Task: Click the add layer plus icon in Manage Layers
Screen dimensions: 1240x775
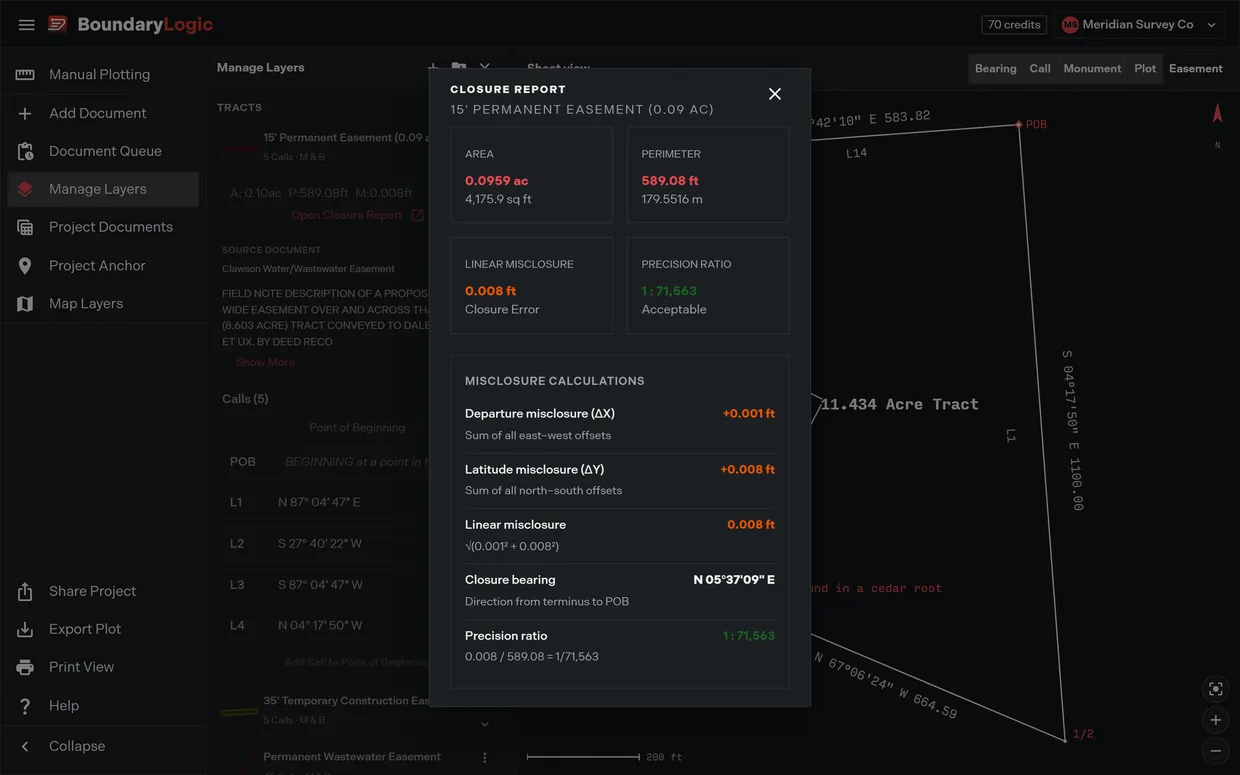Action: tap(433, 67)
